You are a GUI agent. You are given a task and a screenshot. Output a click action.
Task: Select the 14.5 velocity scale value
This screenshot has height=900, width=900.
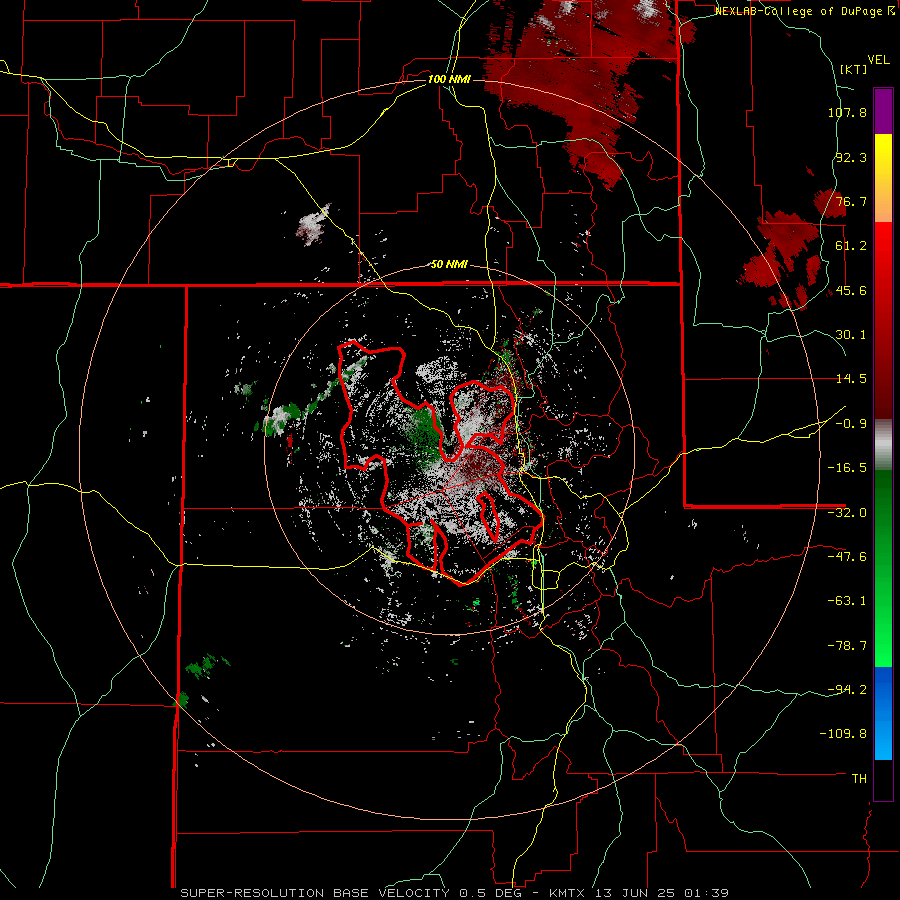[851, 379]
